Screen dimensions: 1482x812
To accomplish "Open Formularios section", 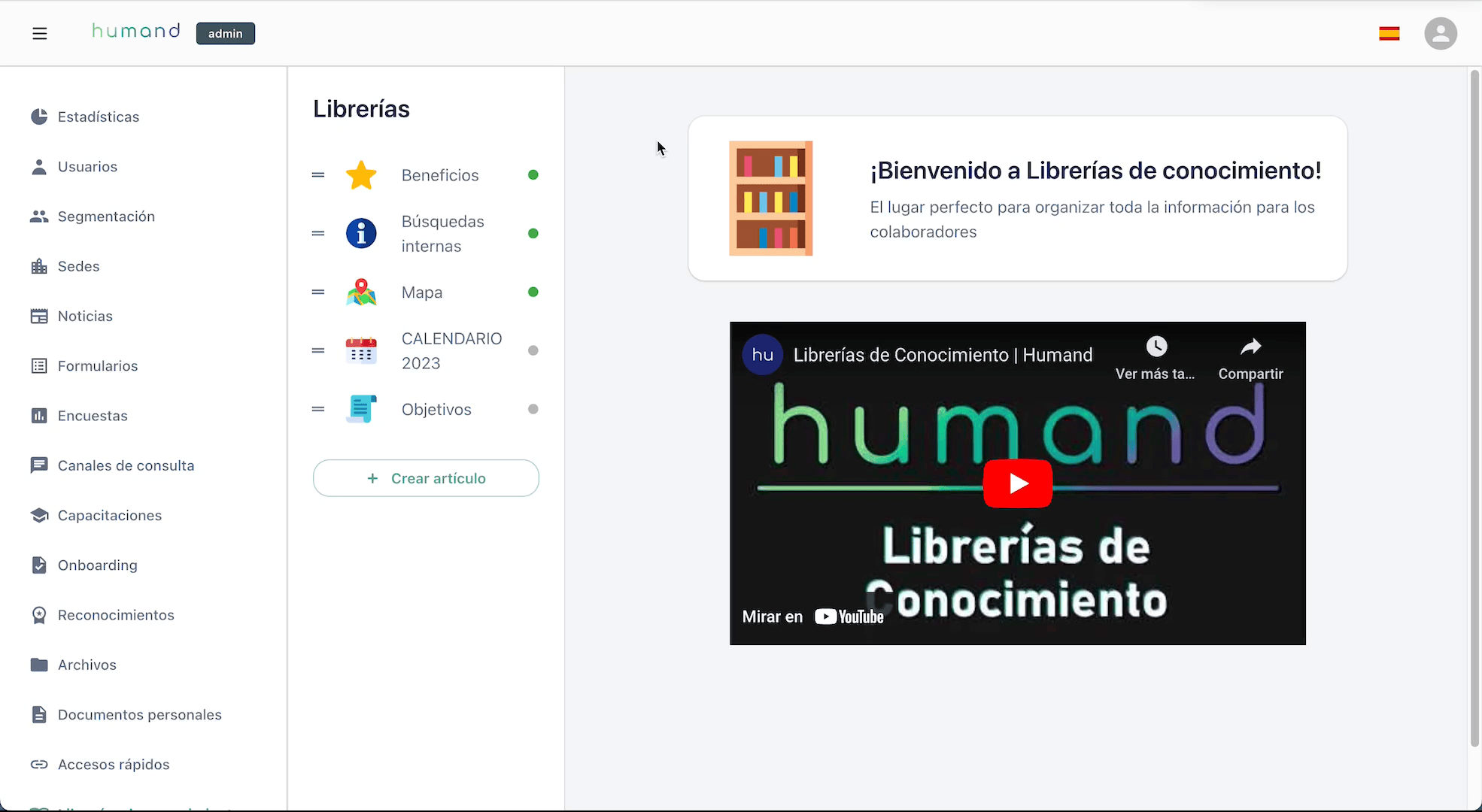I will [98, 365].
